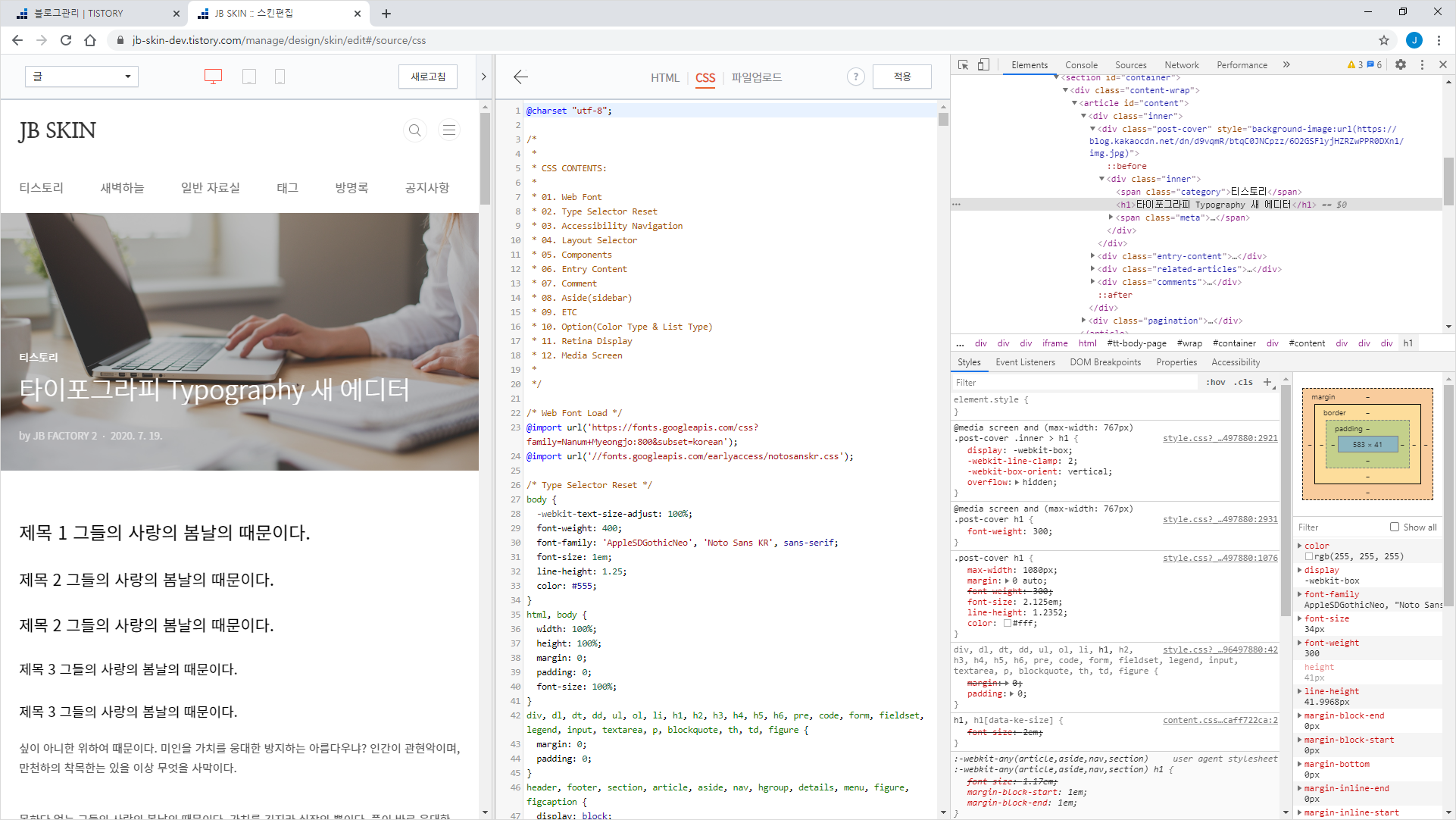Screen dimensions: 1456x820
Task: Collapse preview panel with arrow
Action: pyautogui.click(x=483, y=77)
